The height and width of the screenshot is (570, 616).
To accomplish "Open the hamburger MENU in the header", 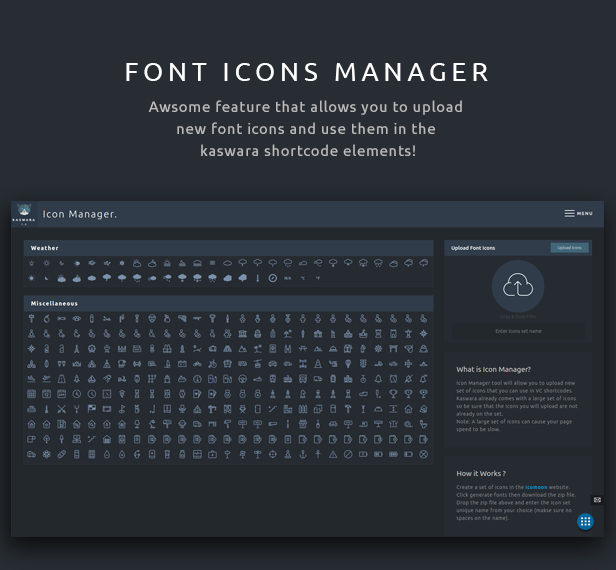I will tap(578, 213).
